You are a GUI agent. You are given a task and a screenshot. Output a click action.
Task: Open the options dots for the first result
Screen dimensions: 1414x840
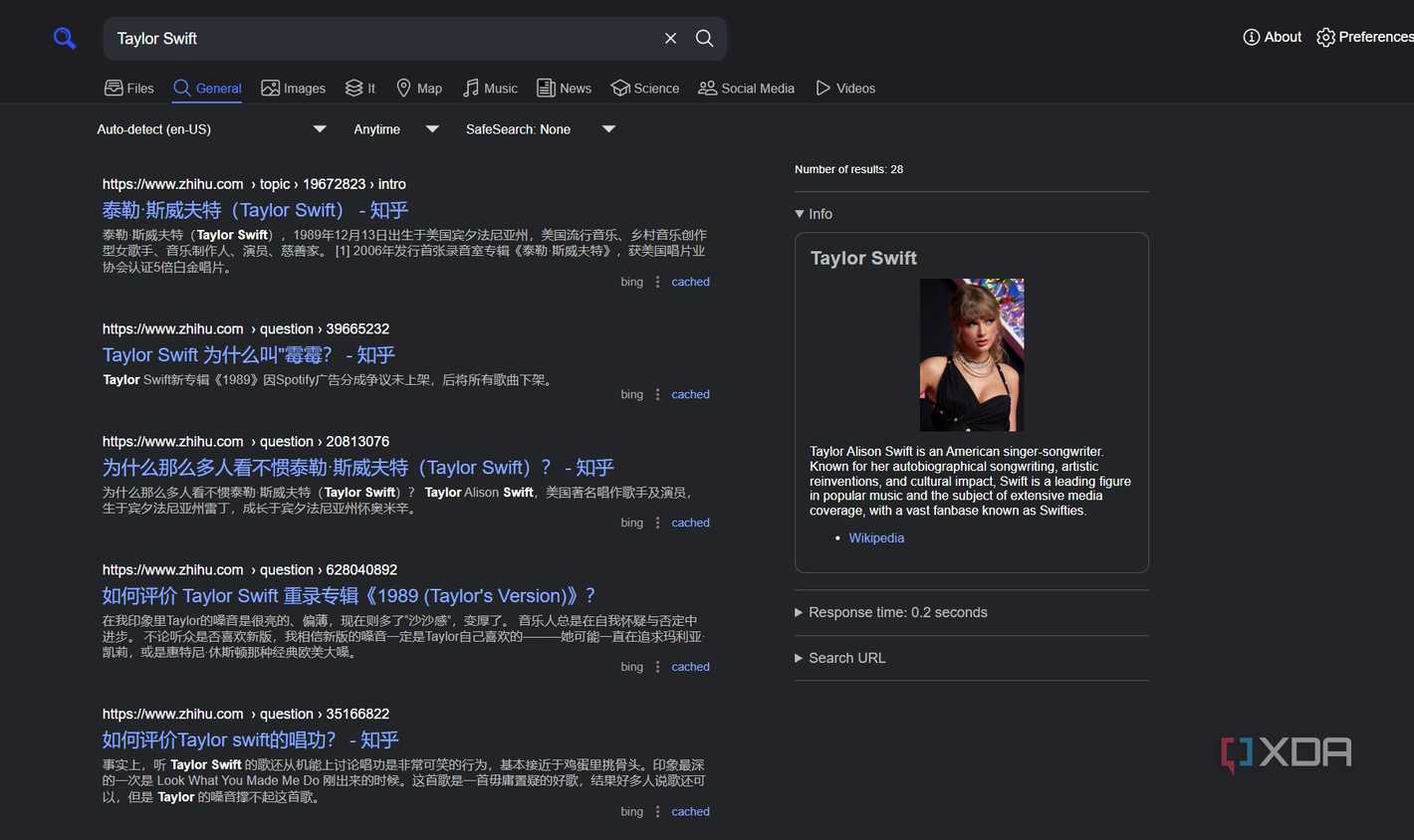[657, 282]
